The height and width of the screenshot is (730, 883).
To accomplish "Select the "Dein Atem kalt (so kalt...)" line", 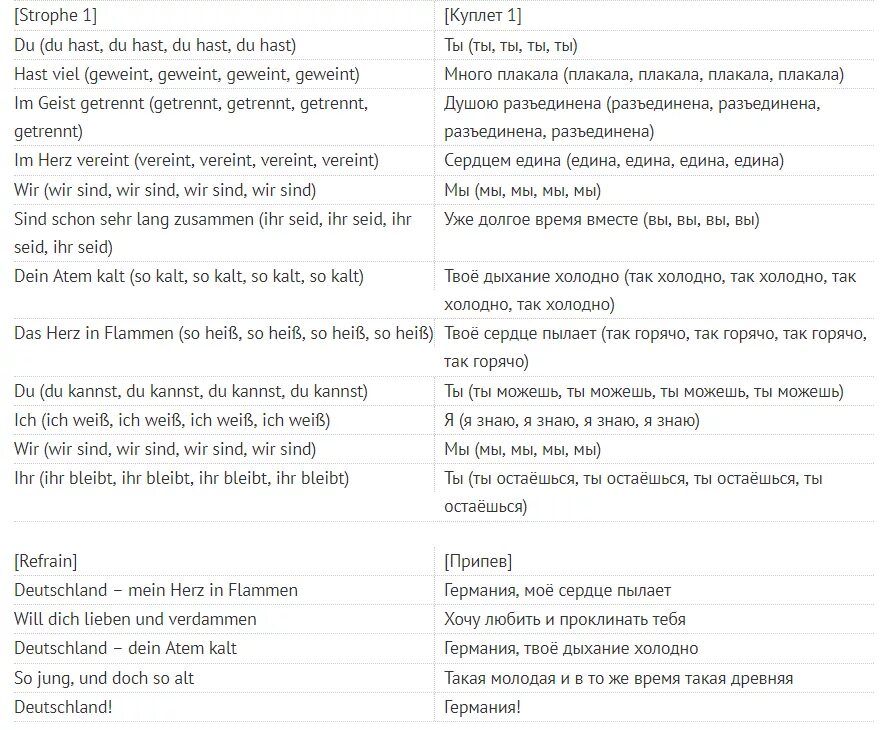I will tap(189, 276).
